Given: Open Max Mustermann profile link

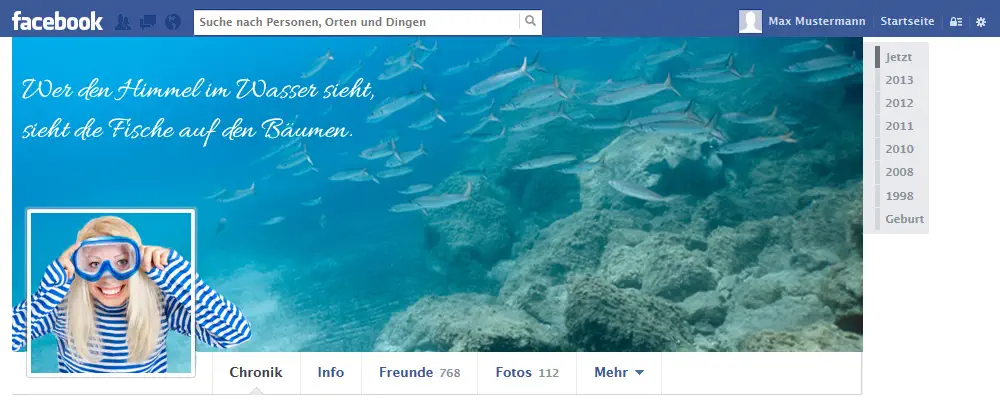Looking at the screenshot, I should click(x=816, y=21).
